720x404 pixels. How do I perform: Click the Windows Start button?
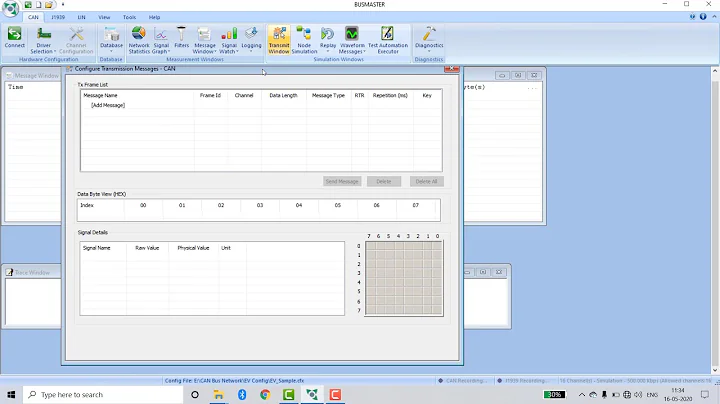(x=11, y=395)
